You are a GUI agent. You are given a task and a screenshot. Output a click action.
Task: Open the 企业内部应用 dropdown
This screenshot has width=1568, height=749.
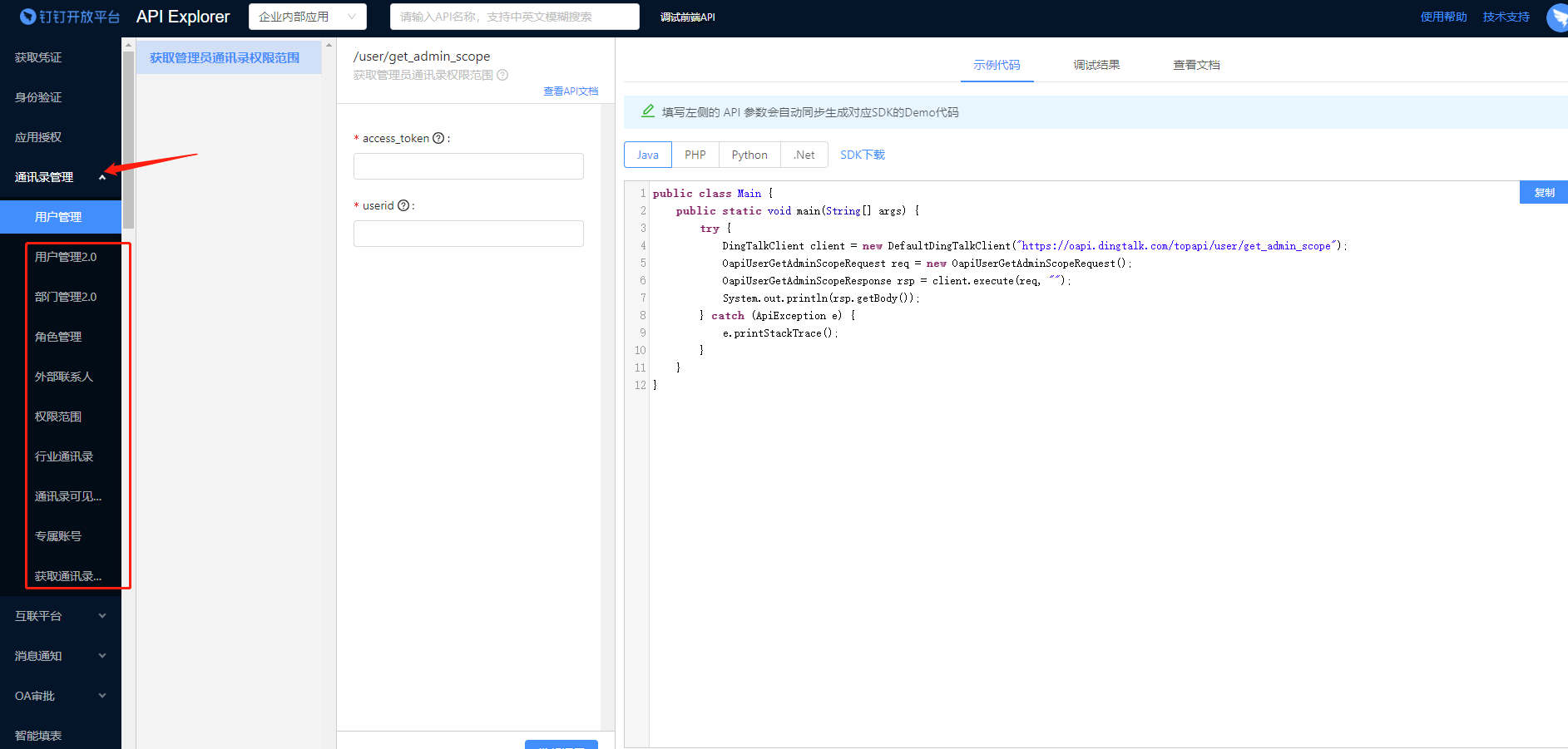tap(308, 17)
